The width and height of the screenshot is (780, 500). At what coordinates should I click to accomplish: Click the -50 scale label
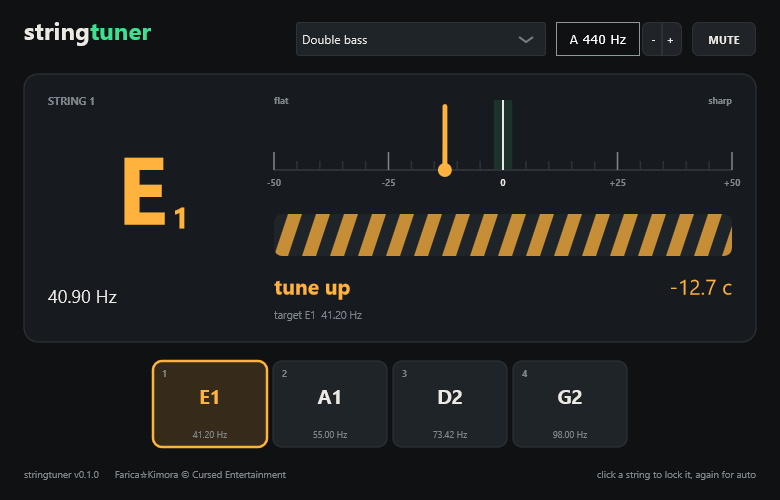coord(274,183)
